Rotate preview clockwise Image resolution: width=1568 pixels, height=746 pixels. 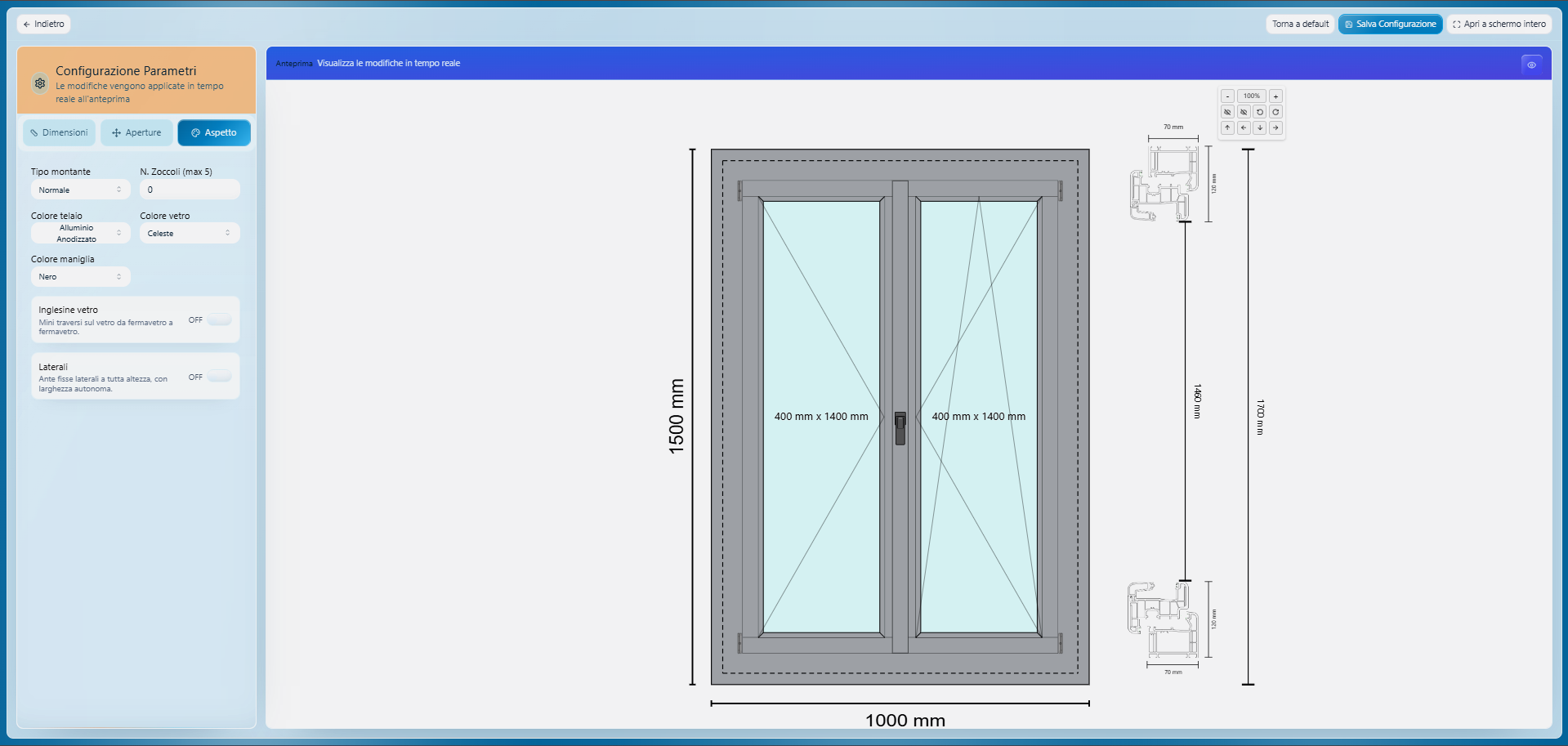(1275, 112)
